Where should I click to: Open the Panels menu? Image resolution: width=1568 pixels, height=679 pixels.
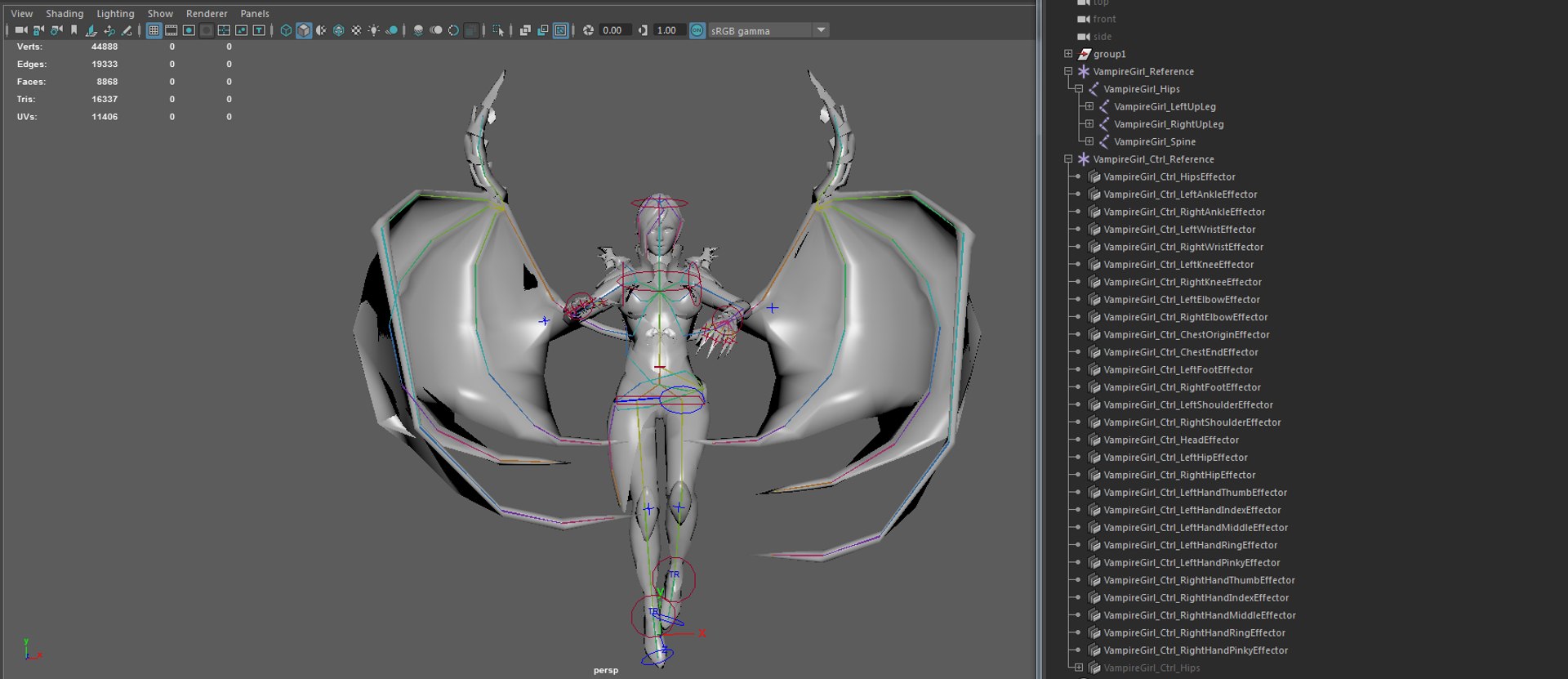[x=255, y=13]
